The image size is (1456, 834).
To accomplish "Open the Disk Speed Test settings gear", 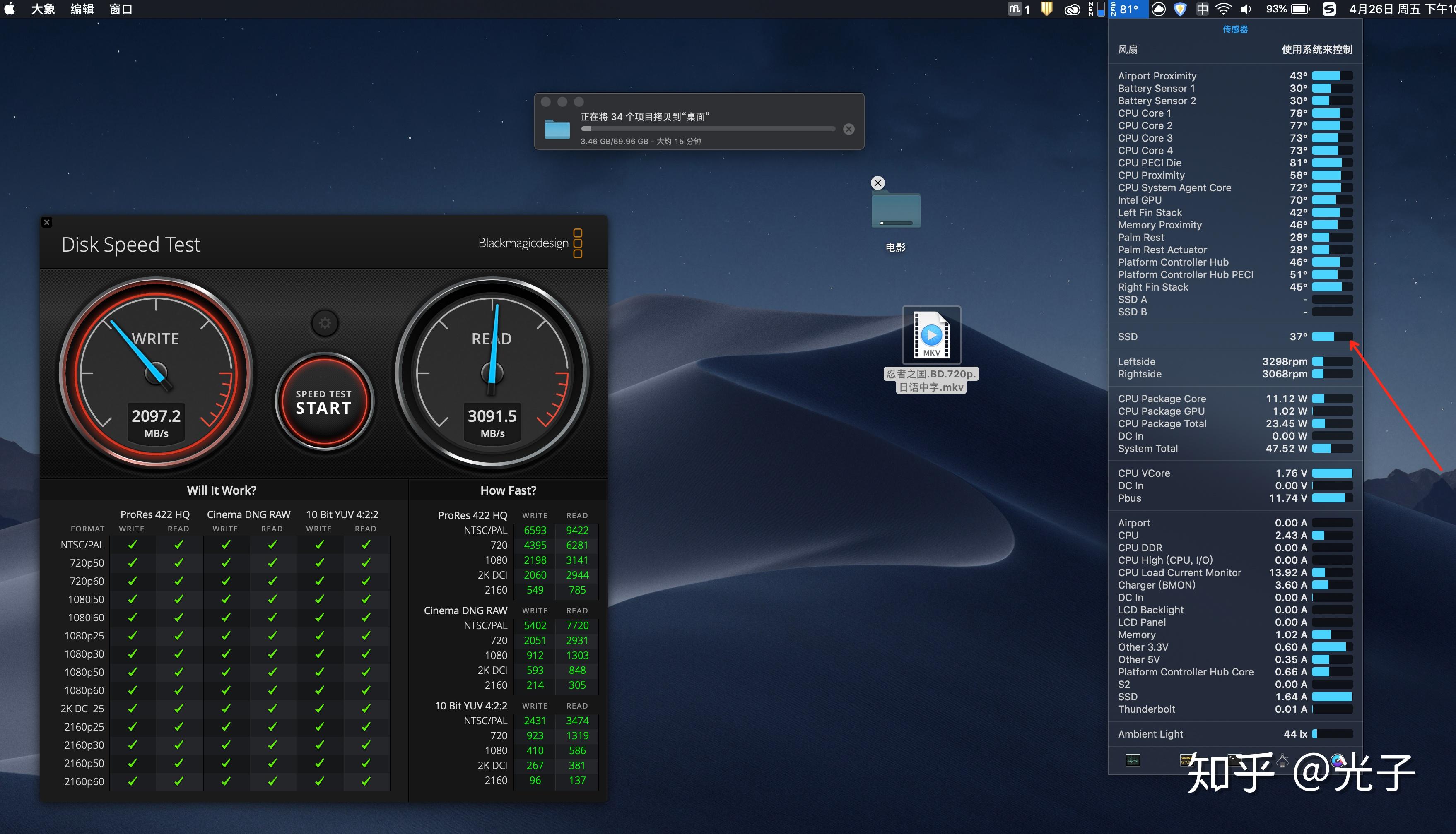I will click(x=325, y=324).
